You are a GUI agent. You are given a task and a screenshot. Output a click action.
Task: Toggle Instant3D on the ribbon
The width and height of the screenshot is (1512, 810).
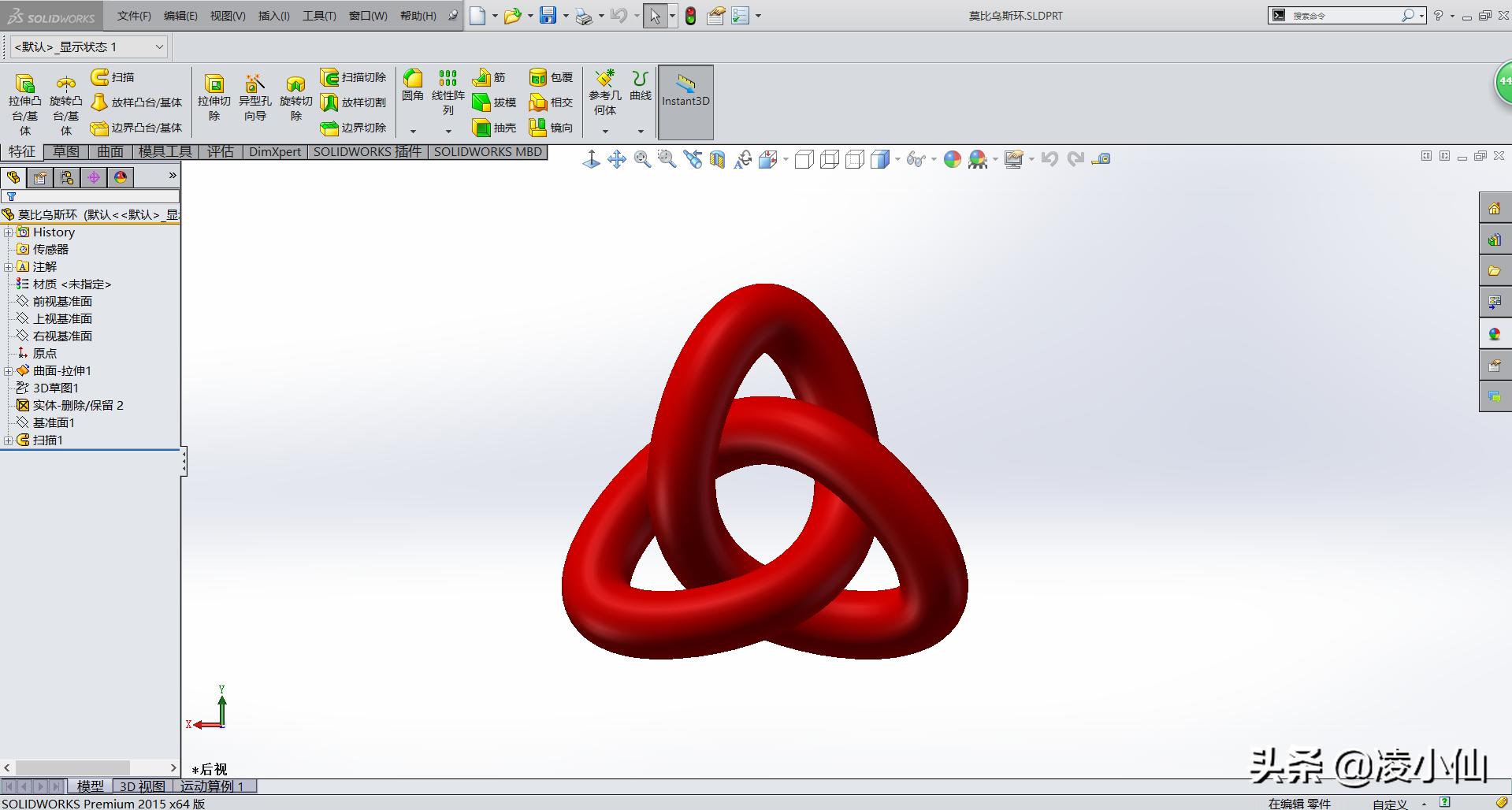684,101
